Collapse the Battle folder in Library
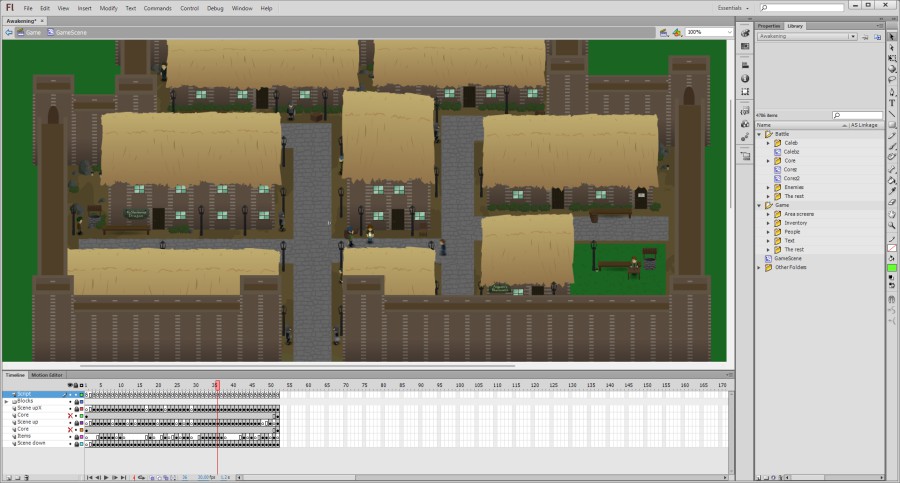Image resolution: width=900 pixels, height=483 pixels. coord(760,134)
